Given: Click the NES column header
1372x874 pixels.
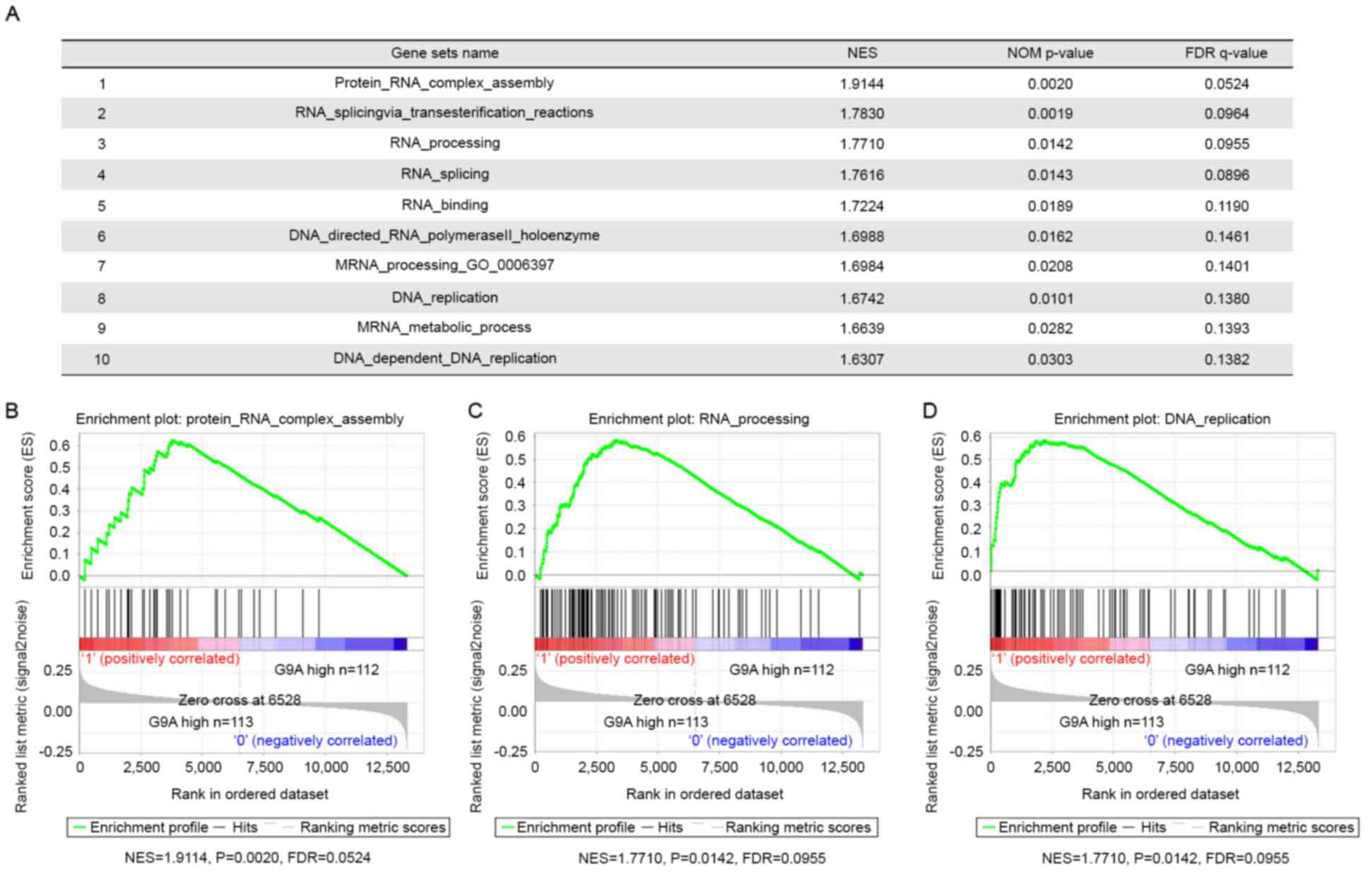Looking at the screenshot, I should (861, 53).
